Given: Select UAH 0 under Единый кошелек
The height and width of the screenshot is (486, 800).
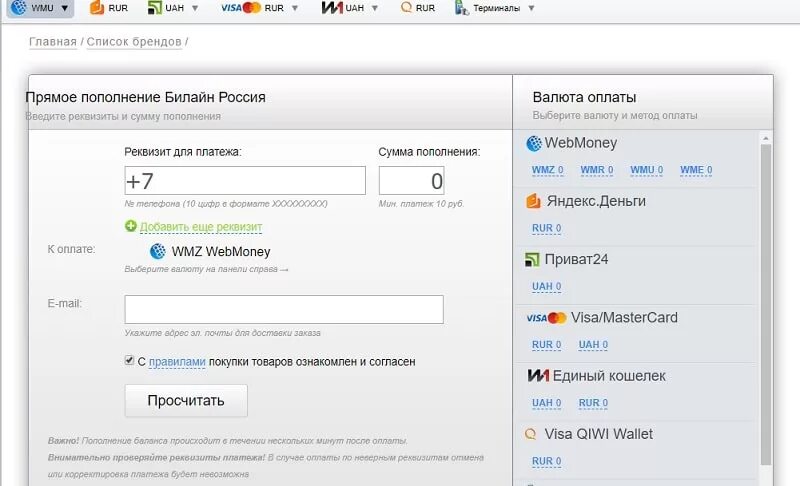Looking at the screenshot, I should click(546, 402).
